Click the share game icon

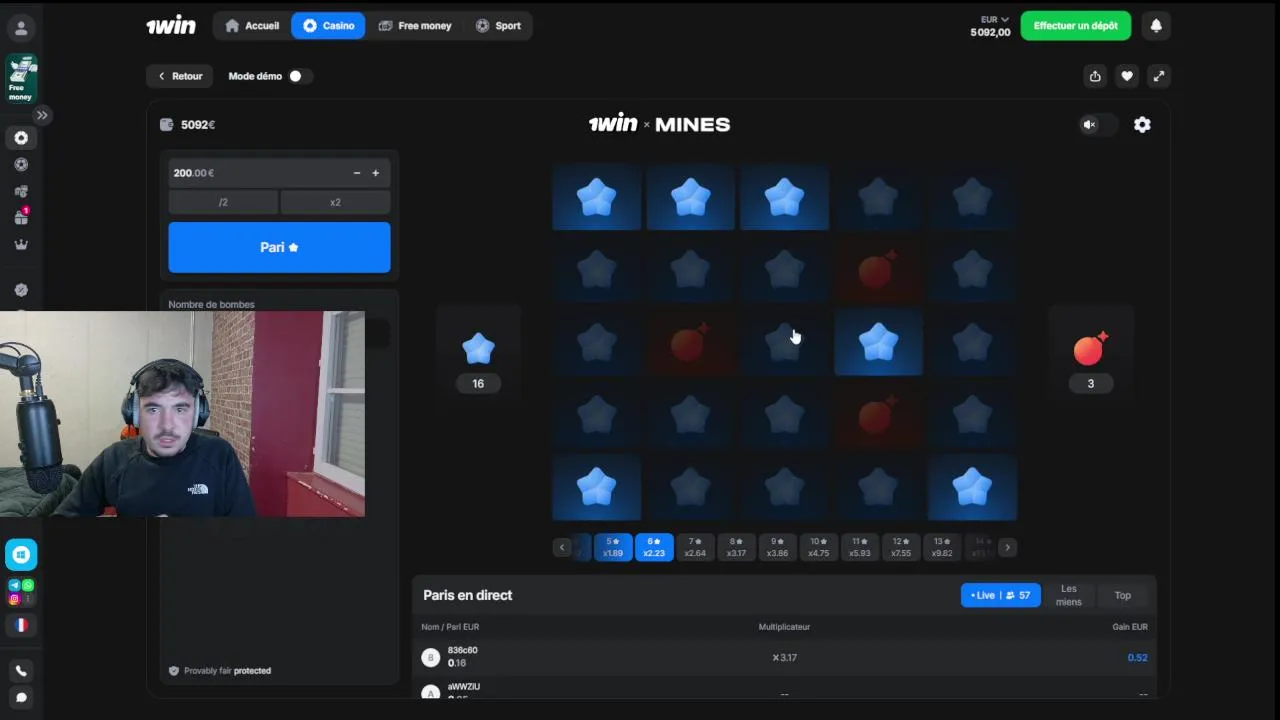pyautogui.click(x=1095, y=76)
